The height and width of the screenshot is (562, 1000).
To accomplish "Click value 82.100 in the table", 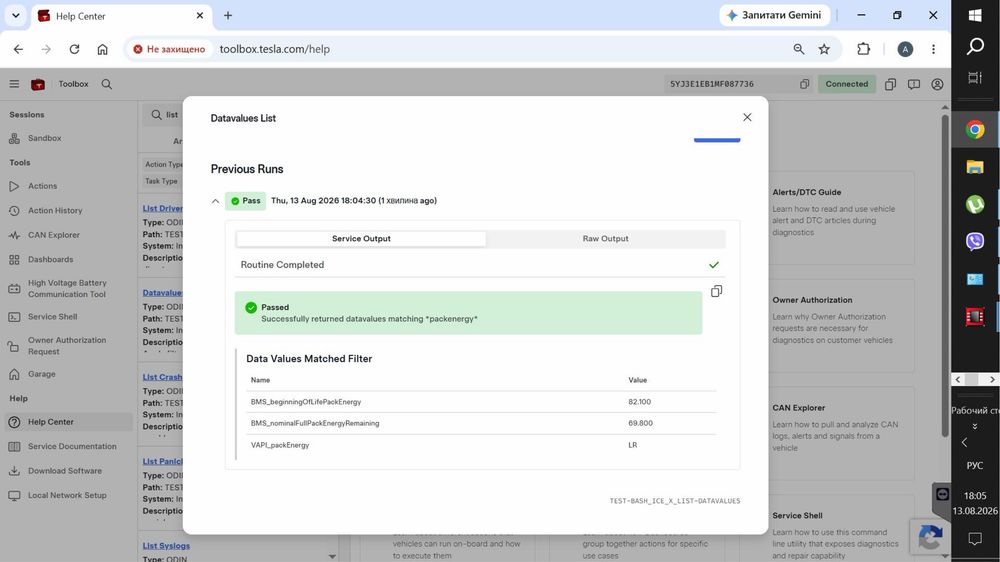I will [x=640, y=402].
